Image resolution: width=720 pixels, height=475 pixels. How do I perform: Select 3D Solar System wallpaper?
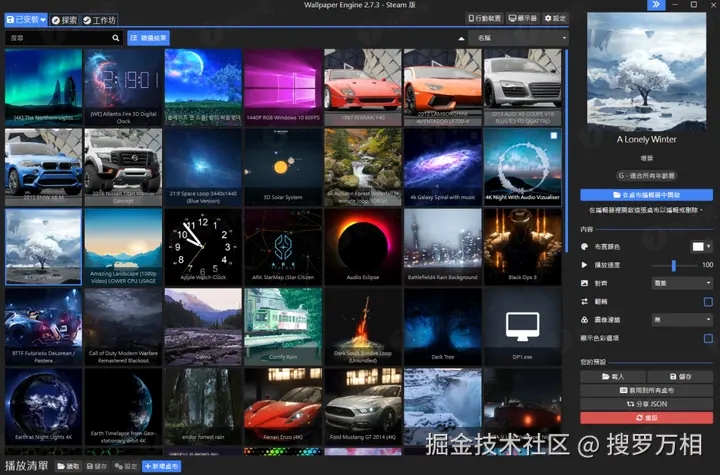(283, 167)
